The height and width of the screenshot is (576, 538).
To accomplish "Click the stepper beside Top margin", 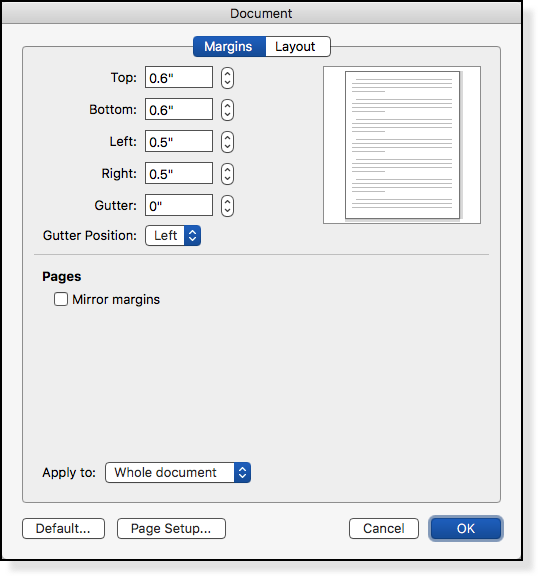I will [x=227, y=78].
